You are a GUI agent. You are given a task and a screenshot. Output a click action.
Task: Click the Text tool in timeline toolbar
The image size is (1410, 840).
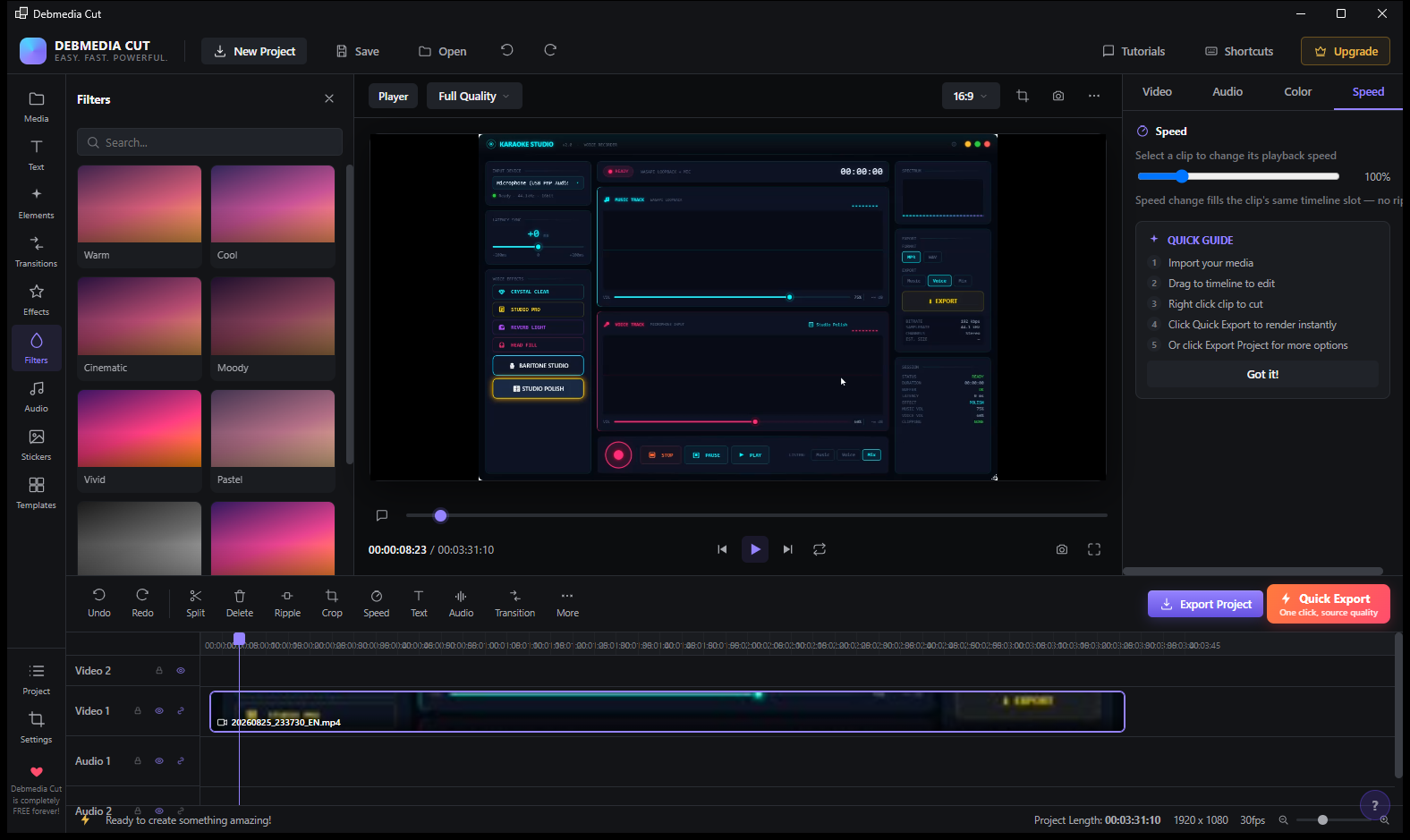click(x=419, y=603)
